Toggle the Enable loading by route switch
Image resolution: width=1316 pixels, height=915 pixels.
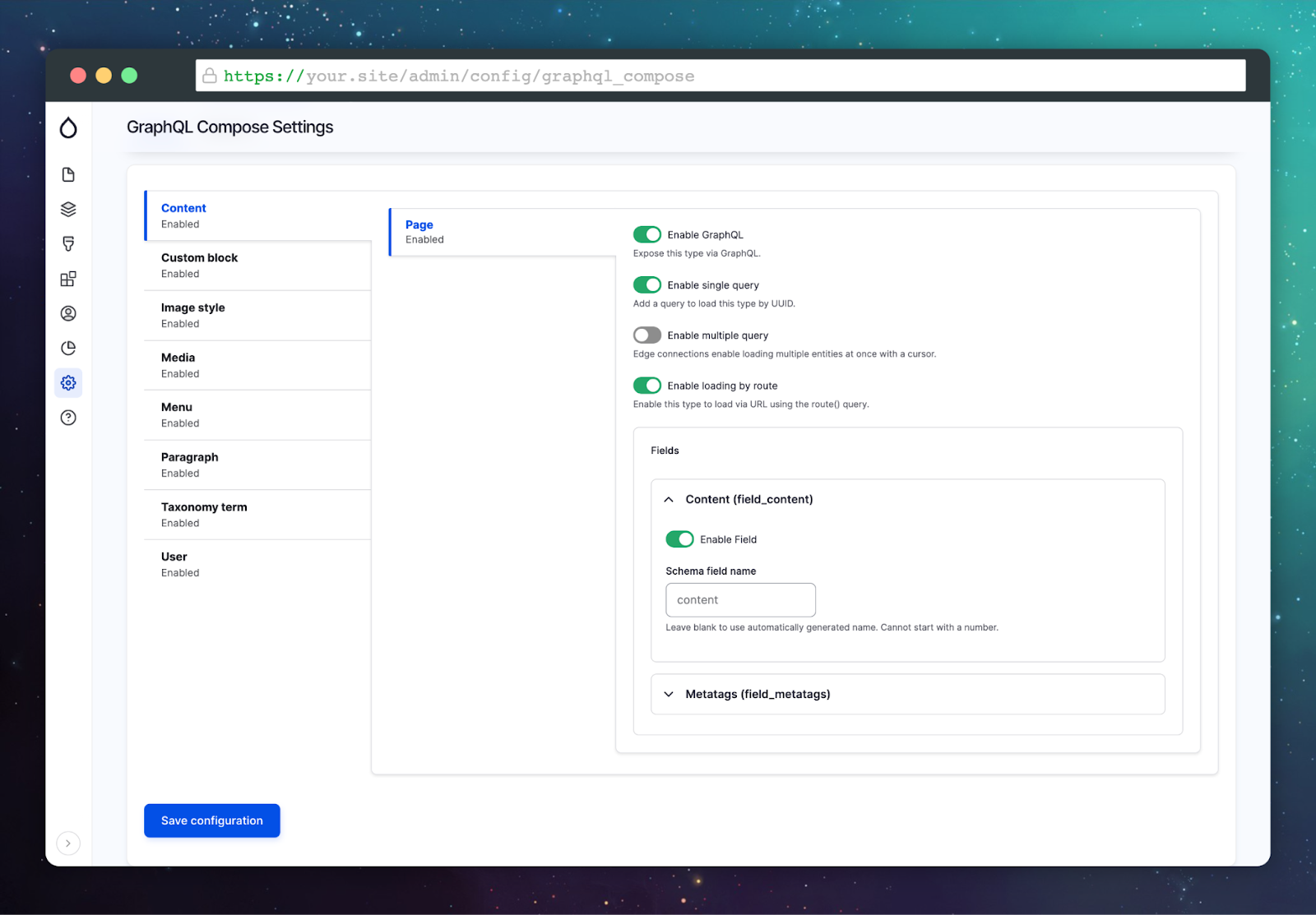(647, 386)
